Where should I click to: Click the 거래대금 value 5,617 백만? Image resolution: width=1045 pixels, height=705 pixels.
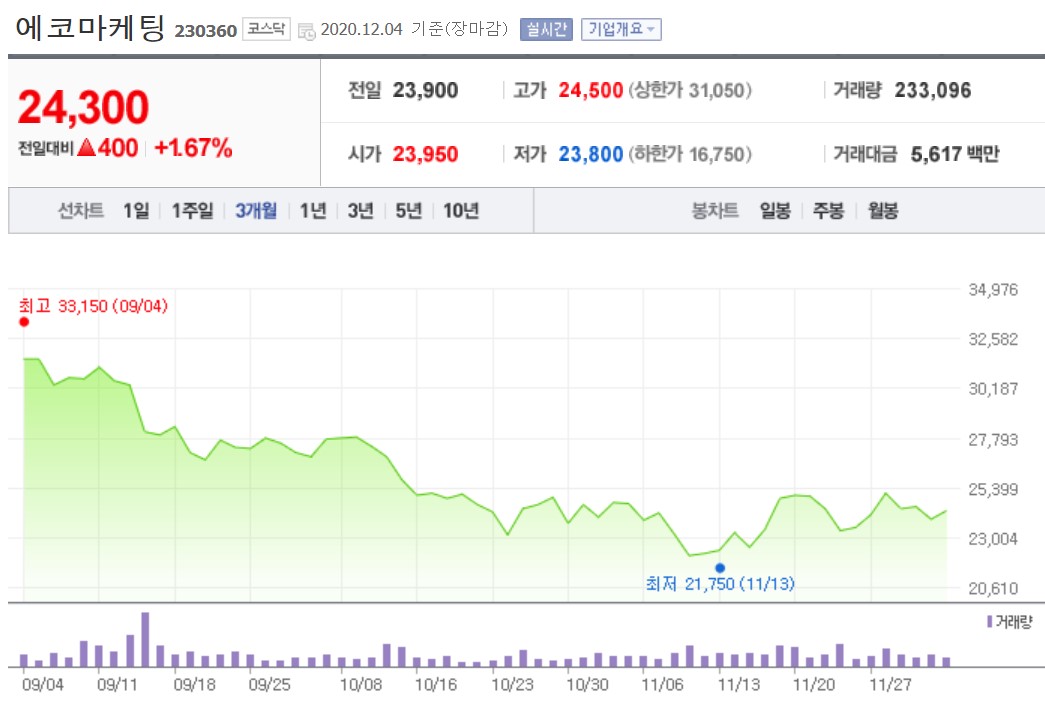(x=955, y=154)
